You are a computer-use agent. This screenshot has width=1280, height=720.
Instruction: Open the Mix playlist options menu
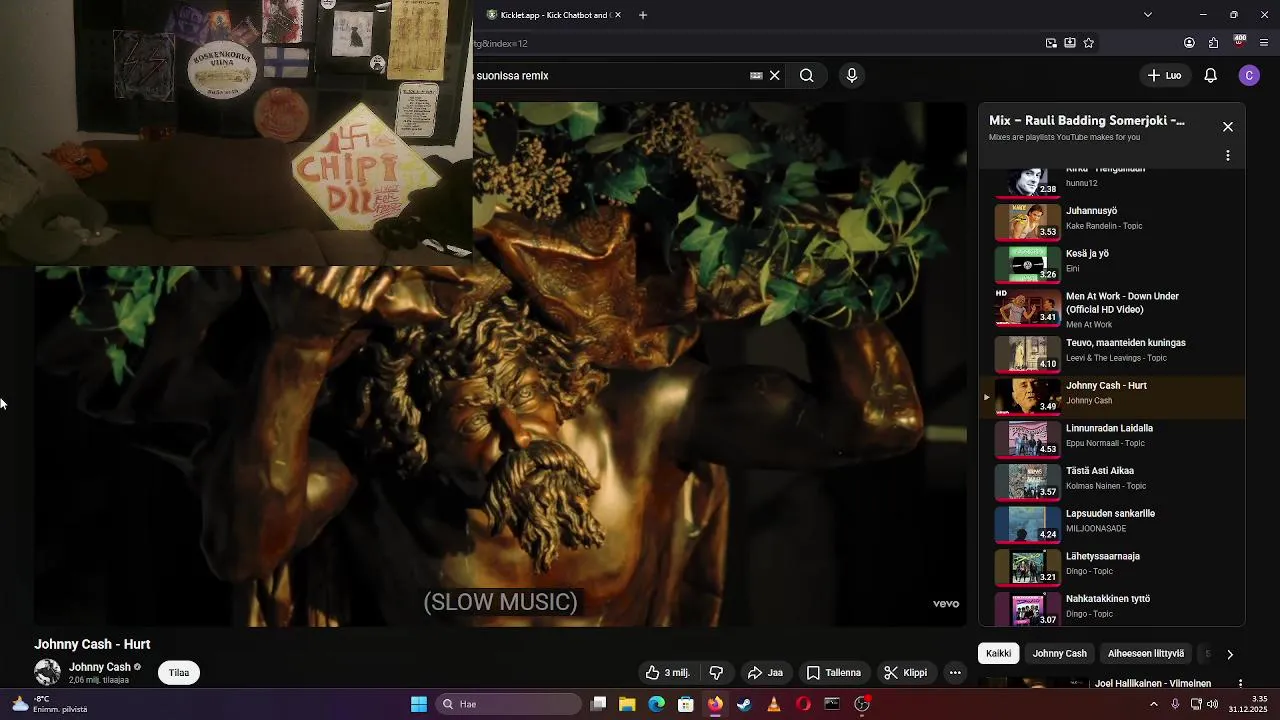coord(1228,156)
